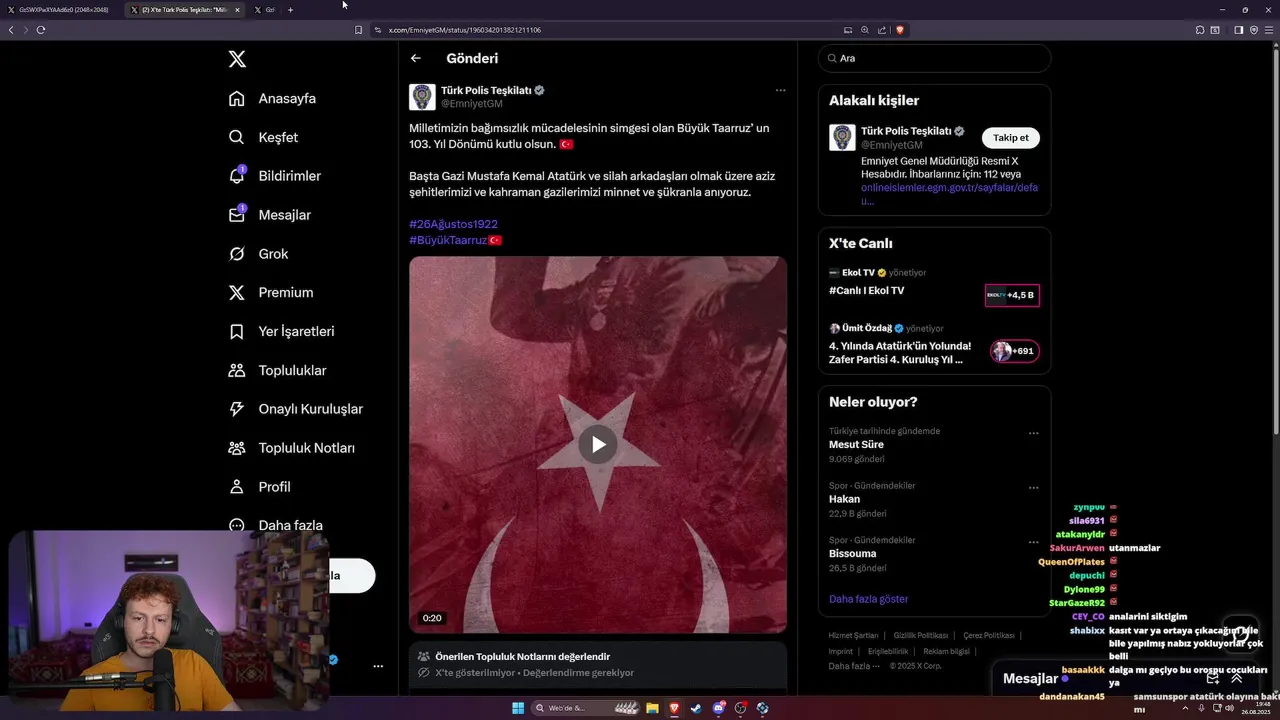The height and width of the screenshot is (720, 1280).
Task: Click Önerilen Topluluk Notlarını değerlendir
Action: (522, 657)
